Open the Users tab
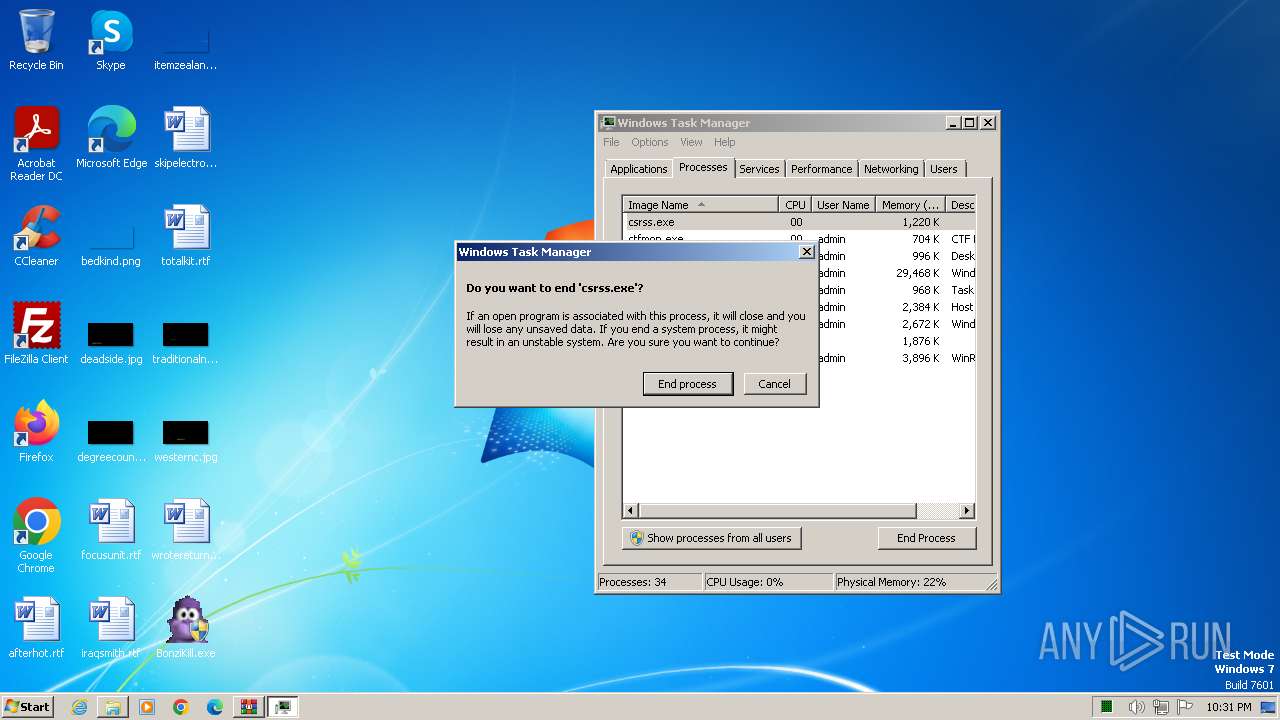 (944, 169)
